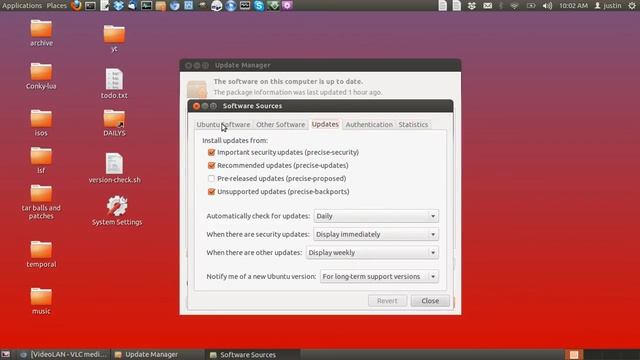The width and height of the screenshot is (640, 360).
Task: Toggle Recommended updates (precise-updates) checkbox
Action: [x=211, y=165]
